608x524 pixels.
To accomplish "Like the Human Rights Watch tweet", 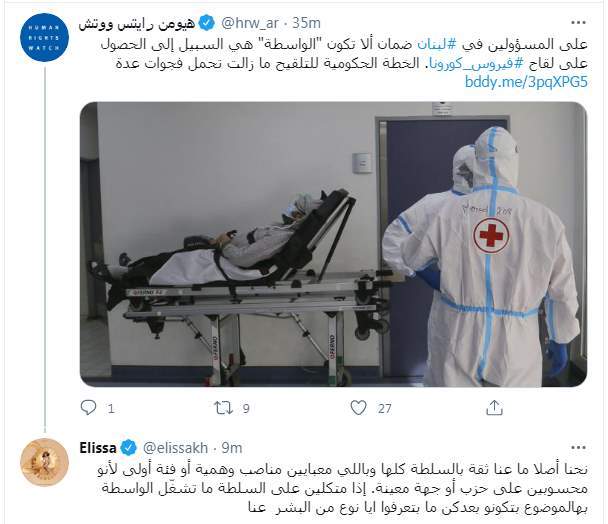I will (358, 408).
